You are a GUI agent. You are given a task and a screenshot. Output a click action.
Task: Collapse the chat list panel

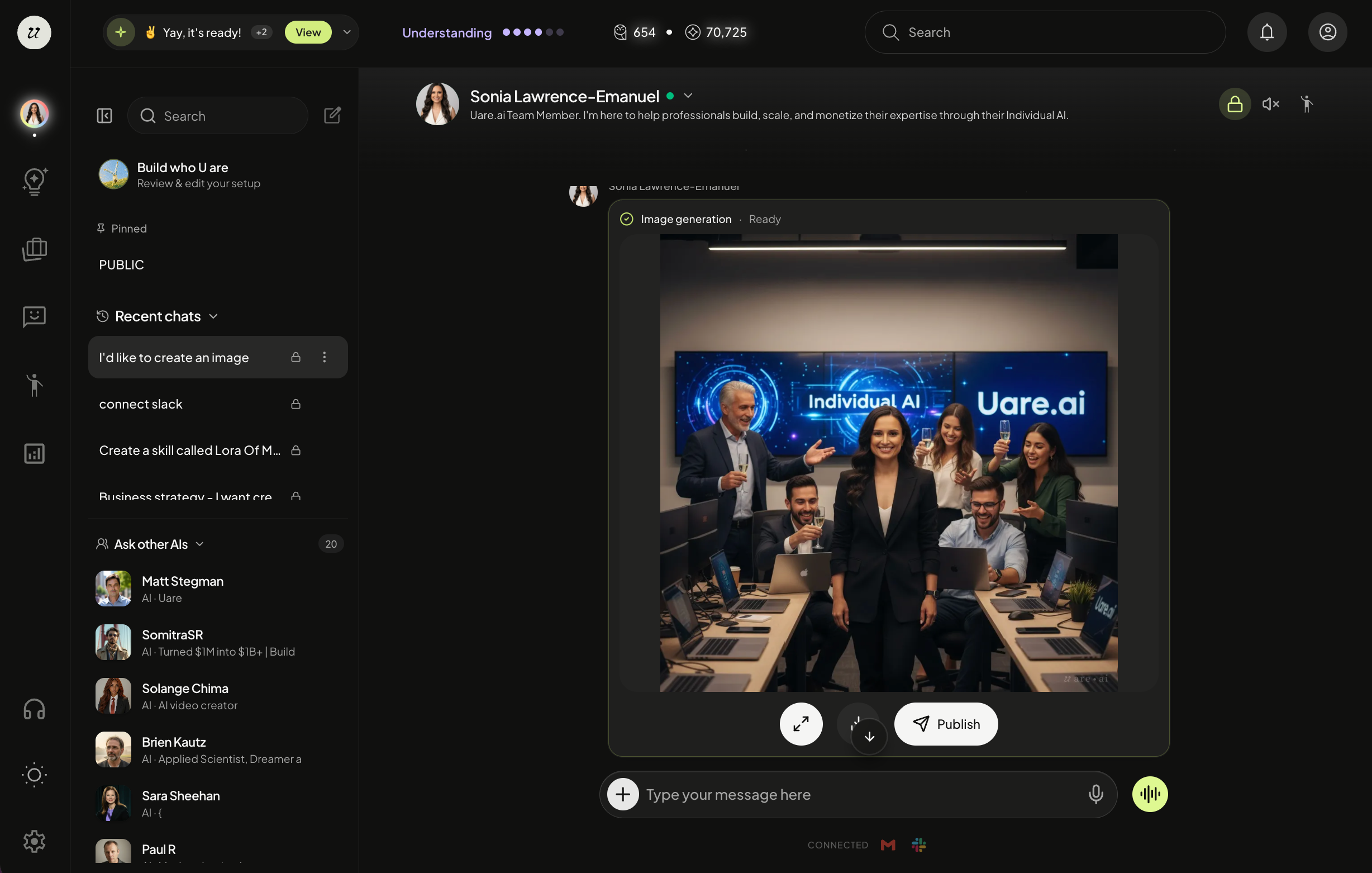tap(104, 116)
